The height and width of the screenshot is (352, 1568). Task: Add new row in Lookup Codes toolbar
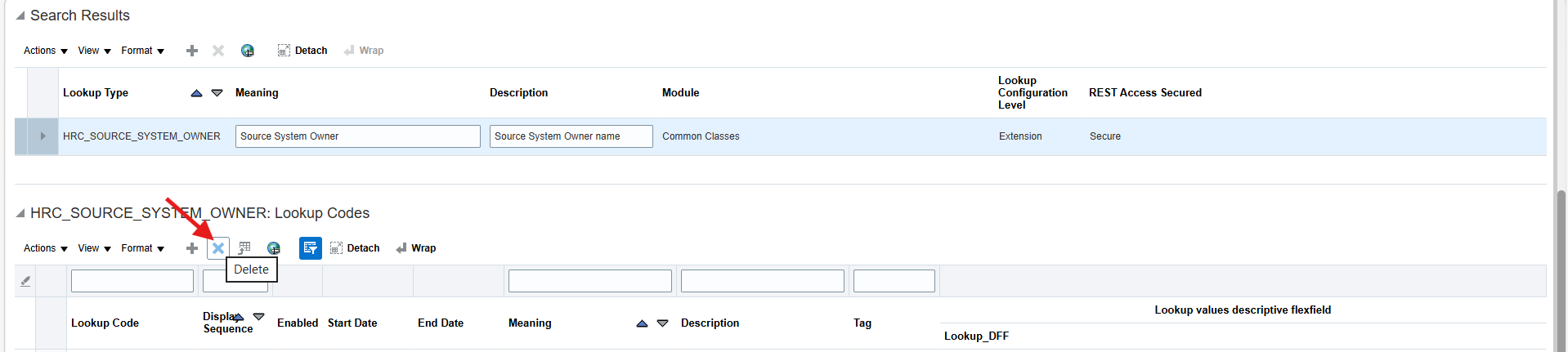192,248
